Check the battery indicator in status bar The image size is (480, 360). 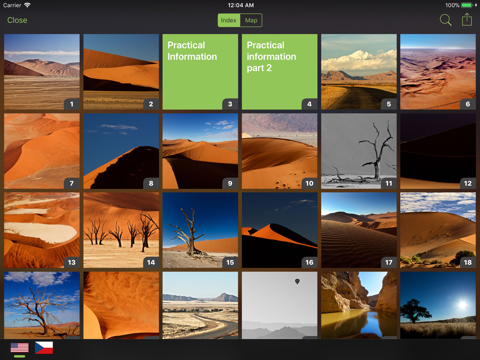[x=467, y=5]
